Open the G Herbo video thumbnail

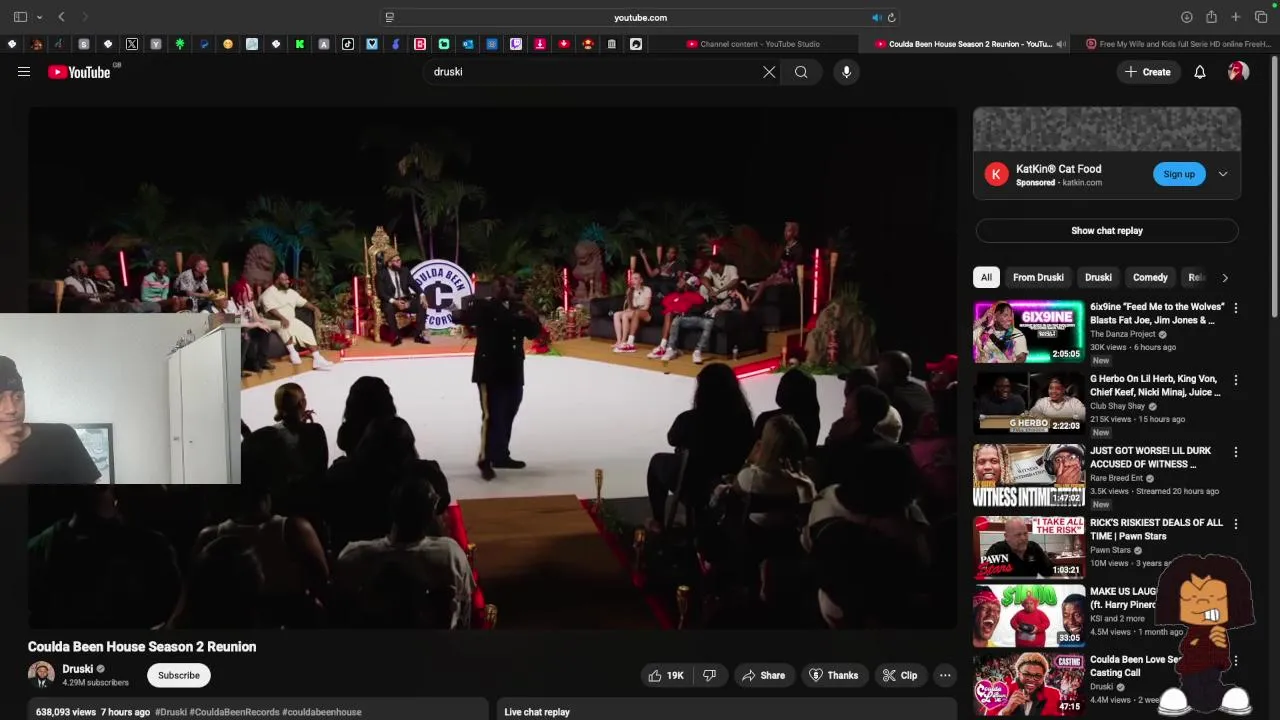point(1029,404)
